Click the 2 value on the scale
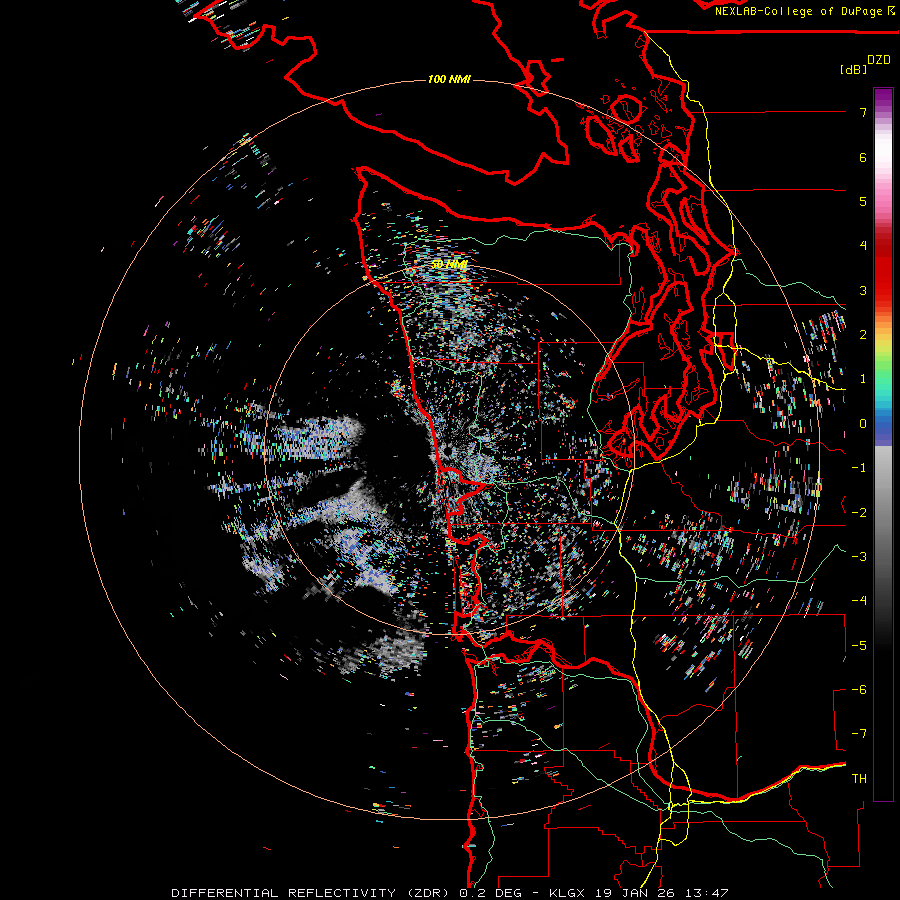This screenshot has width=900, height=900. coord(863,335)
